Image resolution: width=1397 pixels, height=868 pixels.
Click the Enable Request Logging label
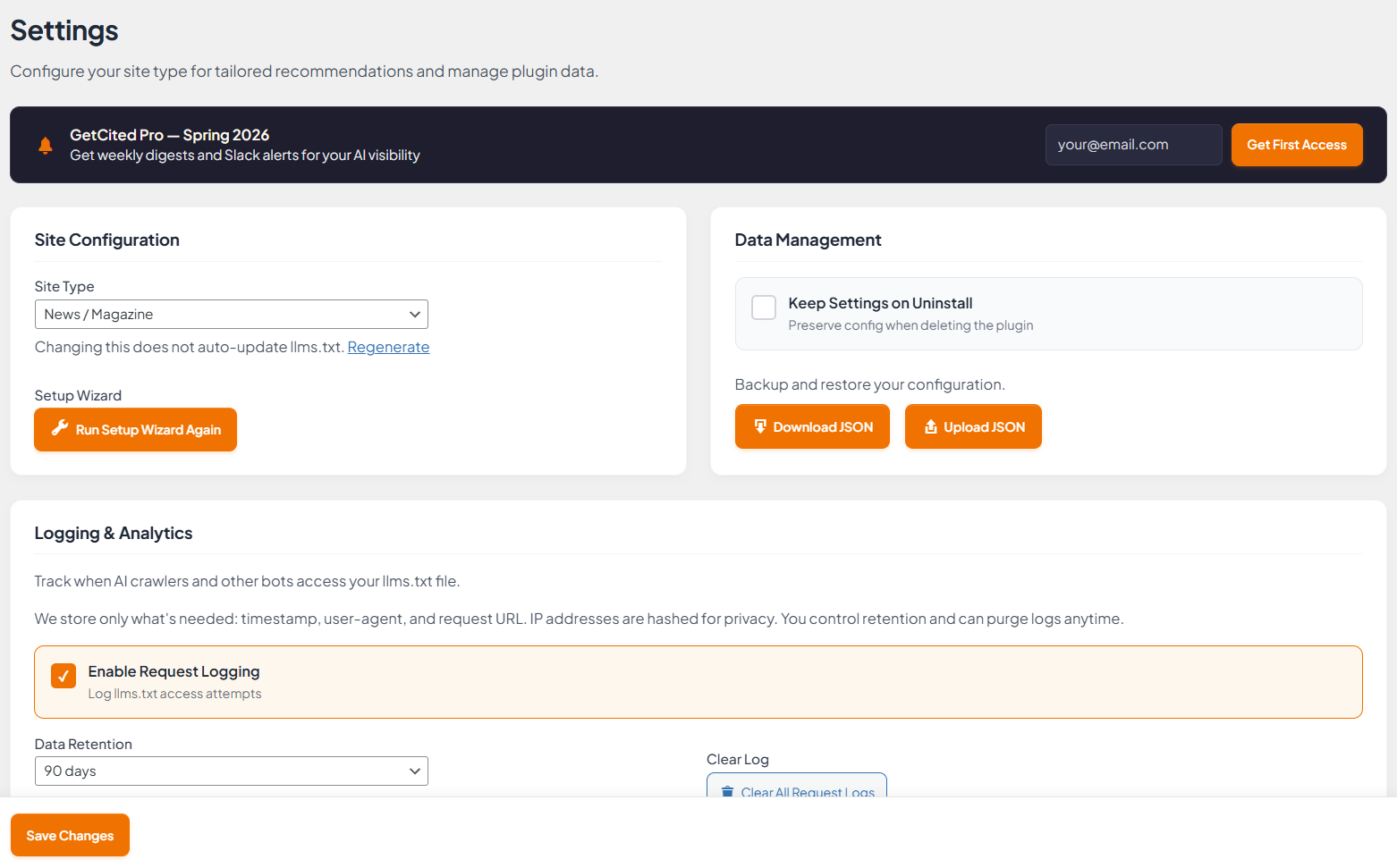click(174, 671)
